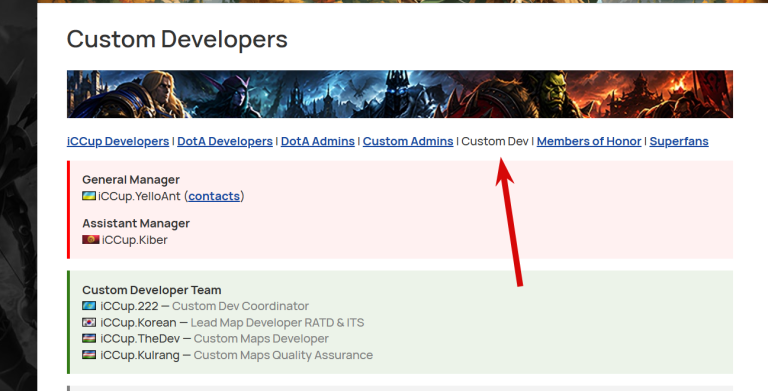The image size is (768, 391).
Task: Visit the Custom Admins page
Action: [408, 141]
